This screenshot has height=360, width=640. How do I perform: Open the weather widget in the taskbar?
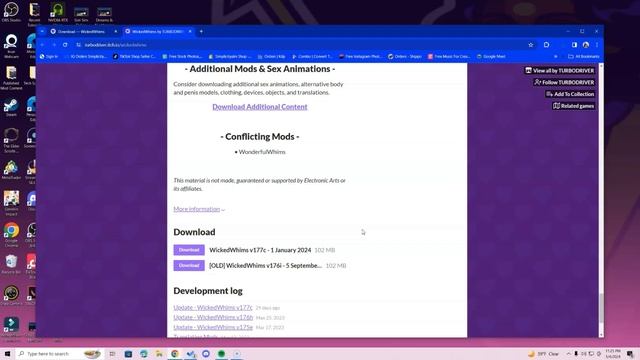pos(543,353)
